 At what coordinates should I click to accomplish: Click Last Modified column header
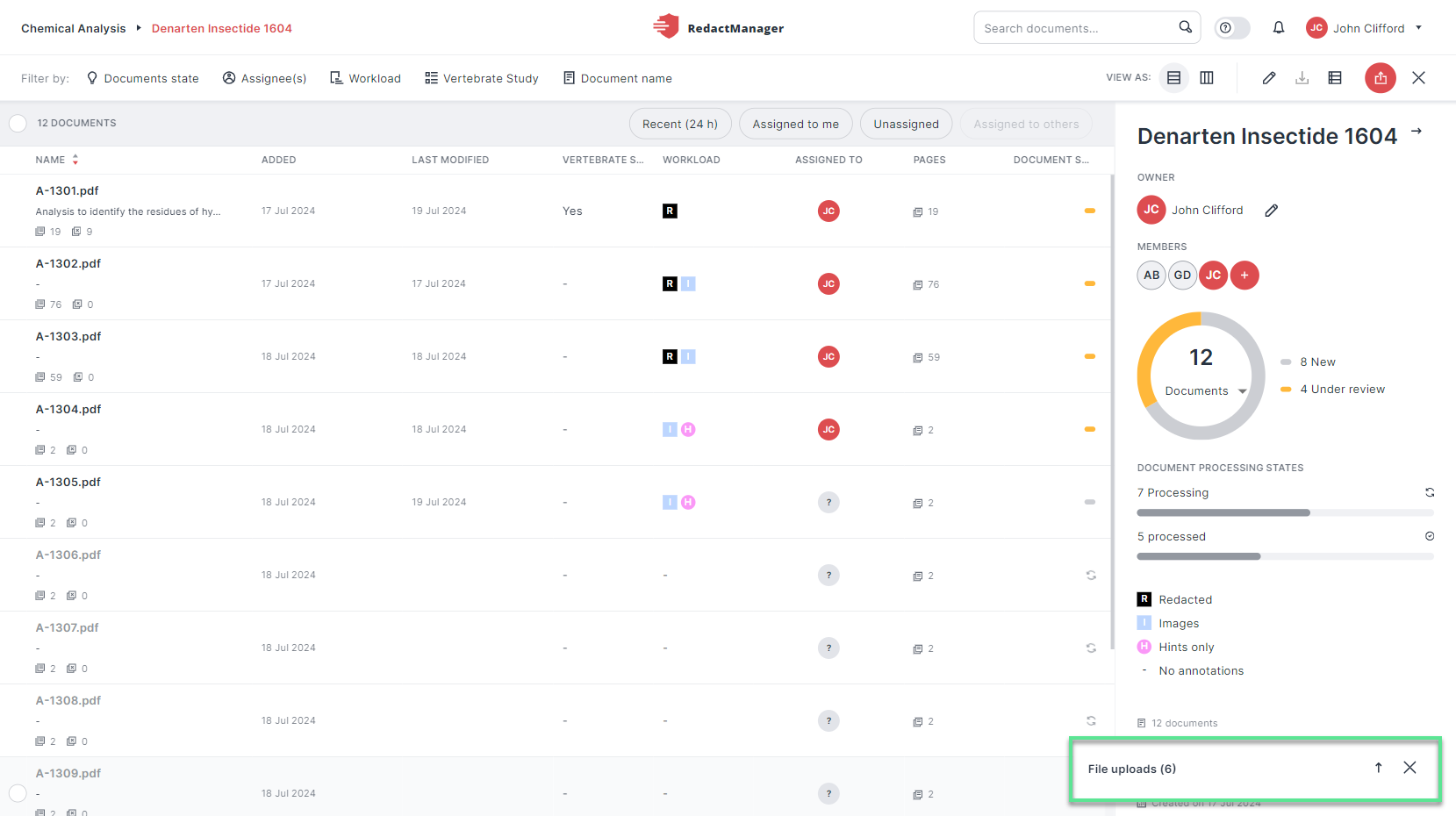tap(450, 160)
